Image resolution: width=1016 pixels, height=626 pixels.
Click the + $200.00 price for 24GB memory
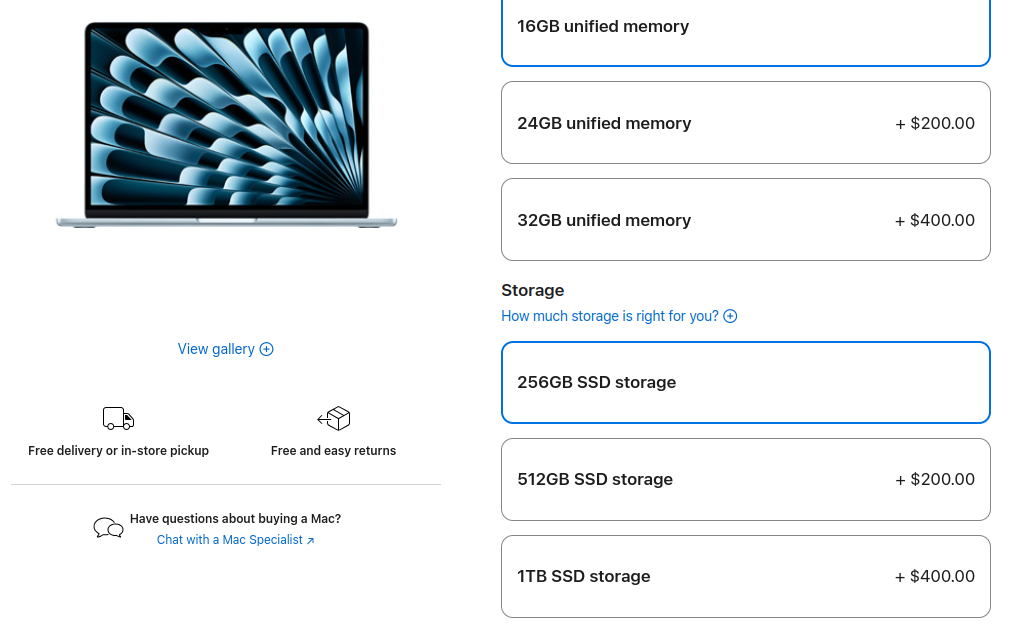pyautogui.click(x=935, y=123)
